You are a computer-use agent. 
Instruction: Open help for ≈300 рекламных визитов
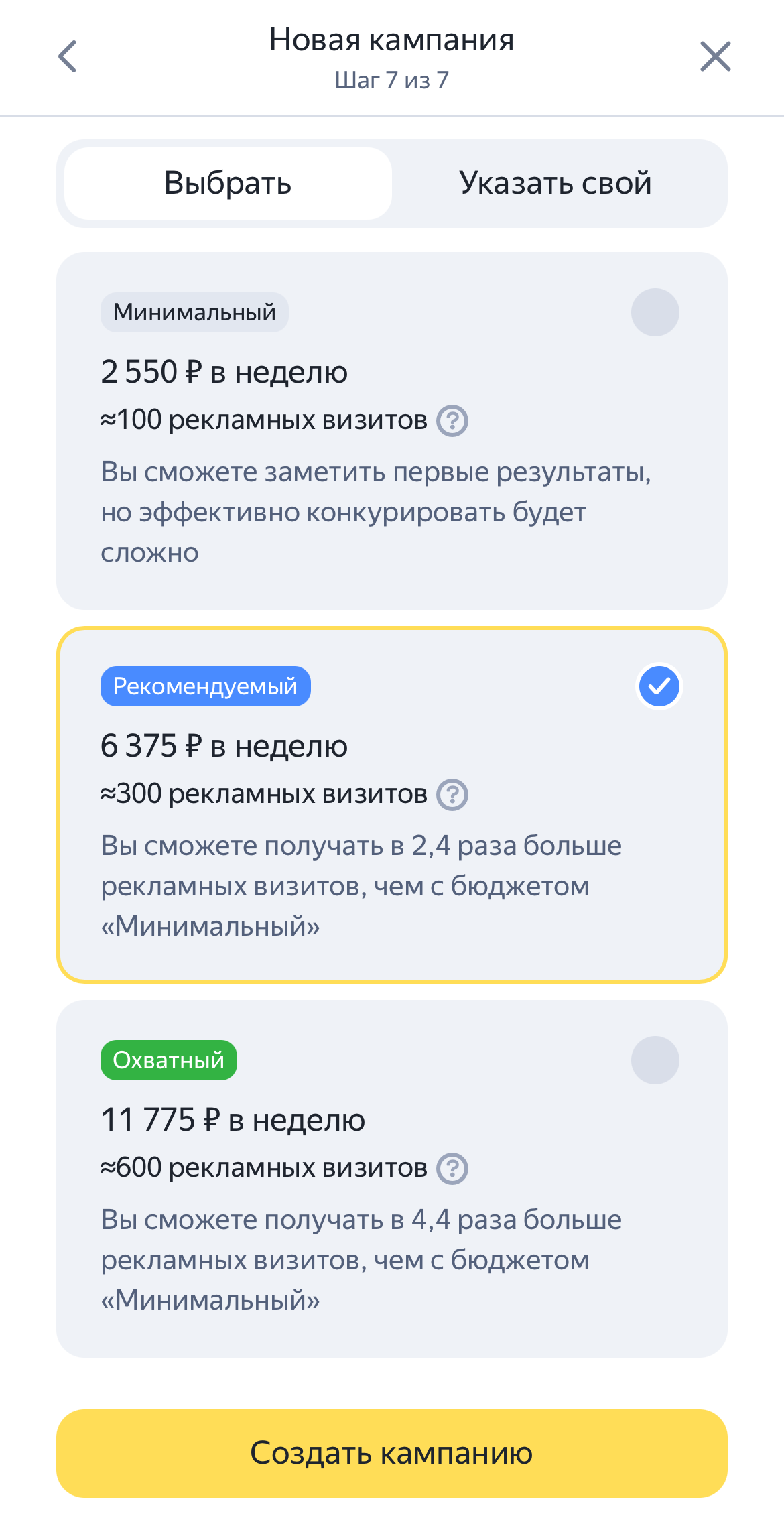pos(452,795)
